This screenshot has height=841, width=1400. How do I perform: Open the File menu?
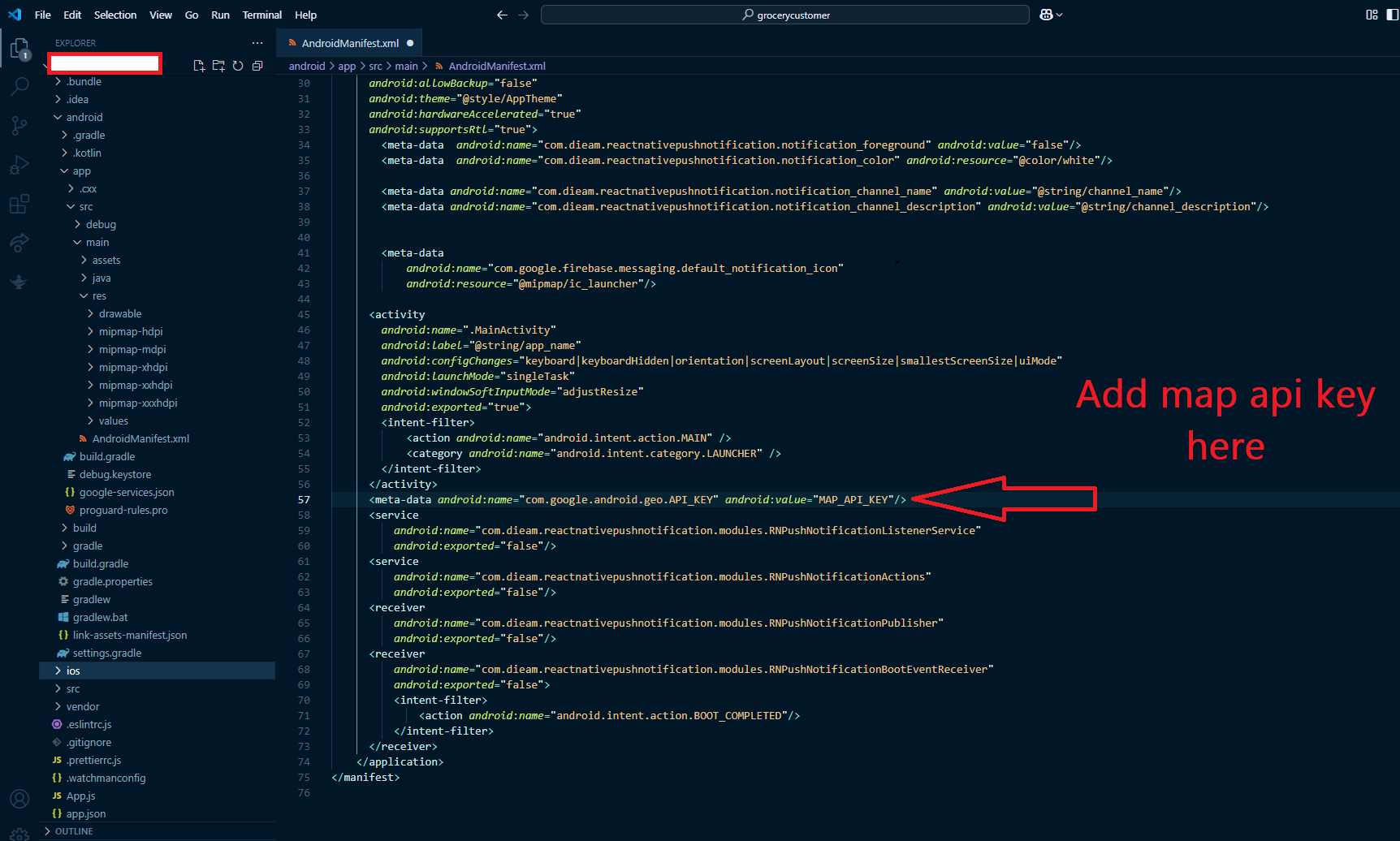pos(43,15)
